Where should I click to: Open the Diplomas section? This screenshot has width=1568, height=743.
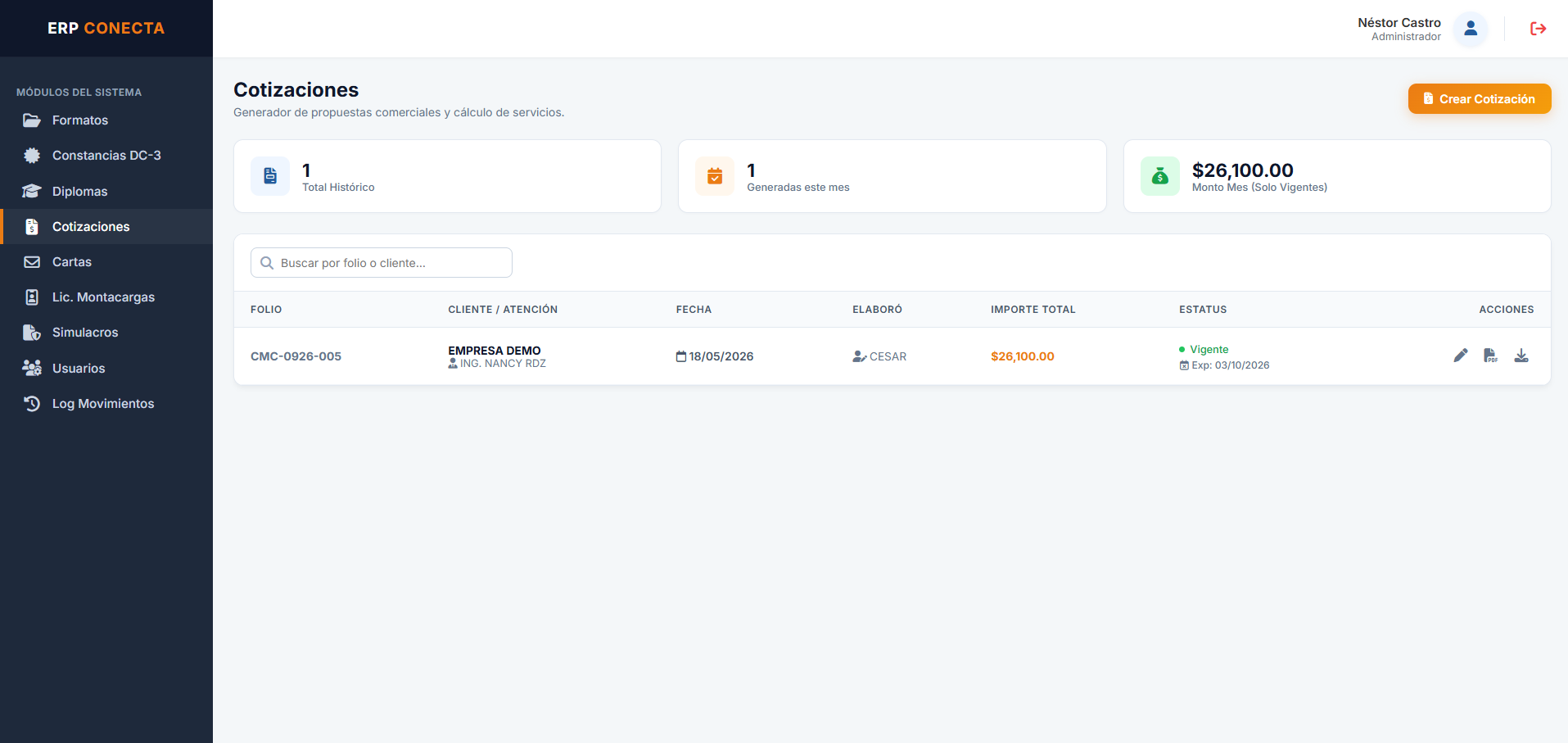(x=106, y=191)
